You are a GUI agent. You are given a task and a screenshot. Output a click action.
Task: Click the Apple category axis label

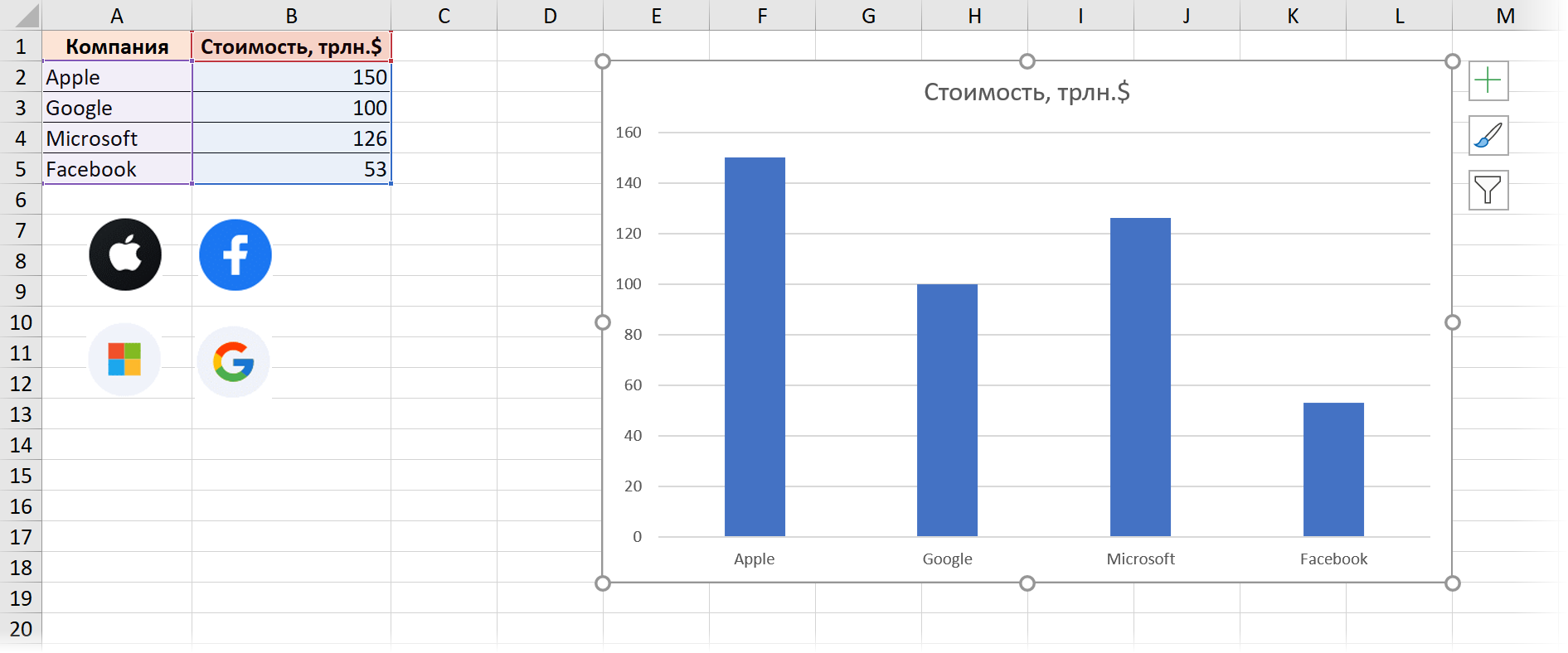point(755,559)
